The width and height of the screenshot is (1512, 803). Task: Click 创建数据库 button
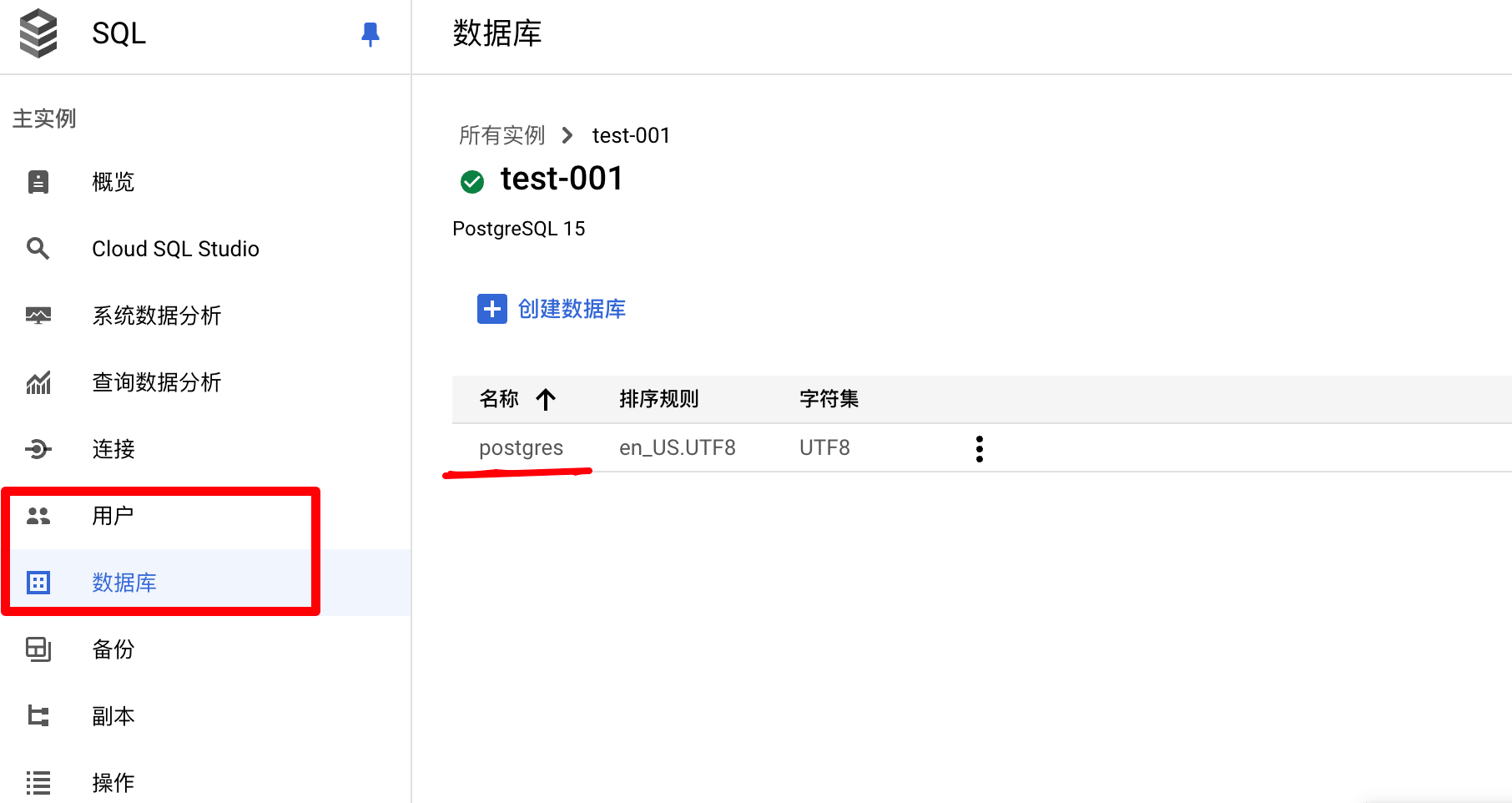(552, 309)
